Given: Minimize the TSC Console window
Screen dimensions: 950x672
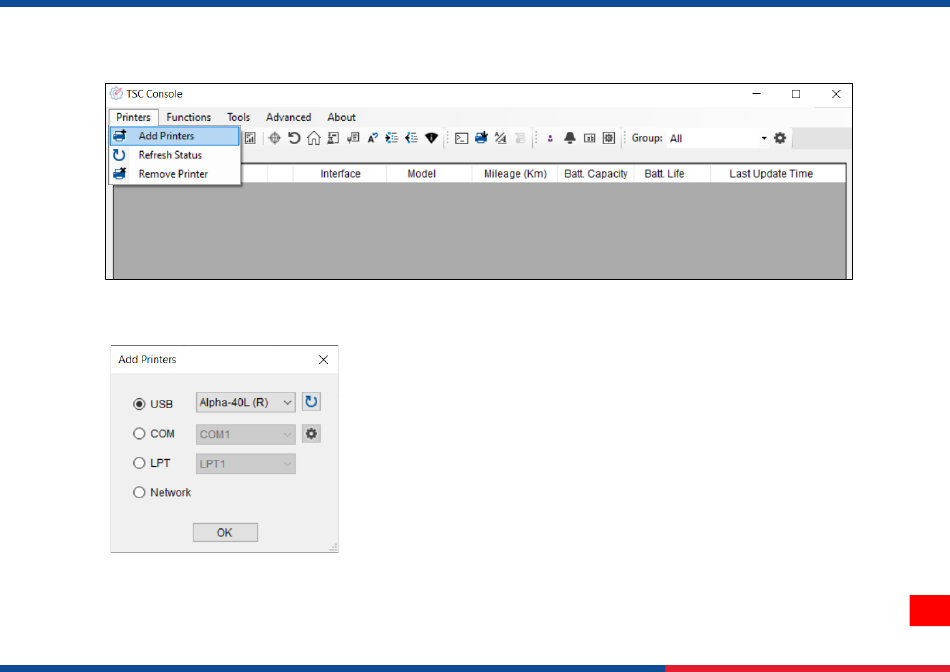Looking at the screenshot, I should coord(757,94).
